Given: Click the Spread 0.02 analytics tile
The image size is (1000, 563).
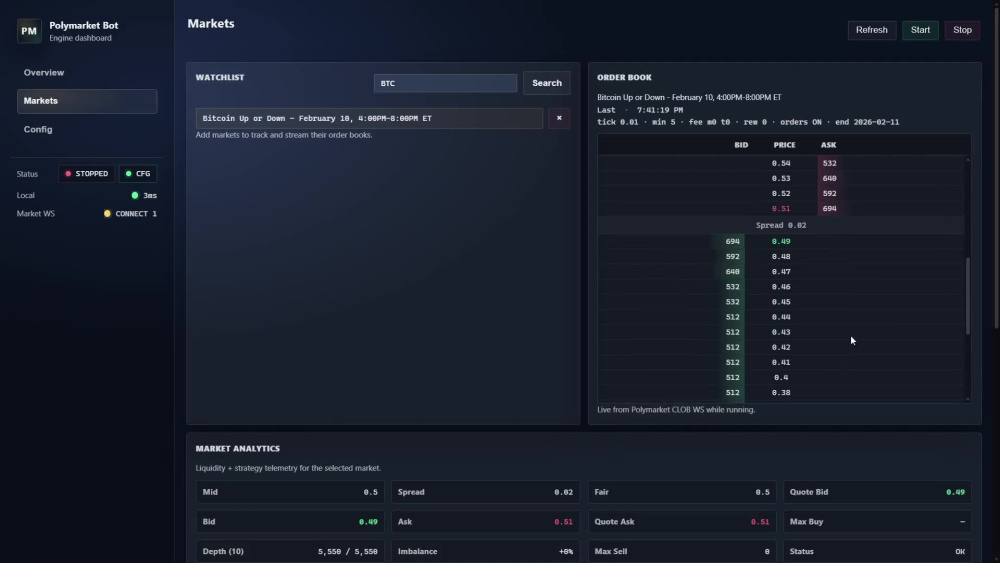Looking at the screenshot, I should click(x=485, y=492).
